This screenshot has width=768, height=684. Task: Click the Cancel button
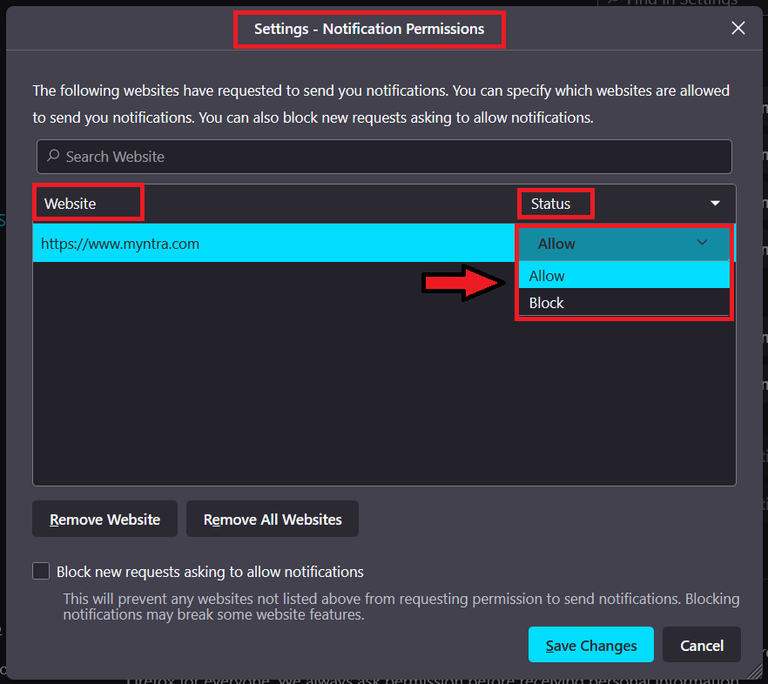[701, 645]
